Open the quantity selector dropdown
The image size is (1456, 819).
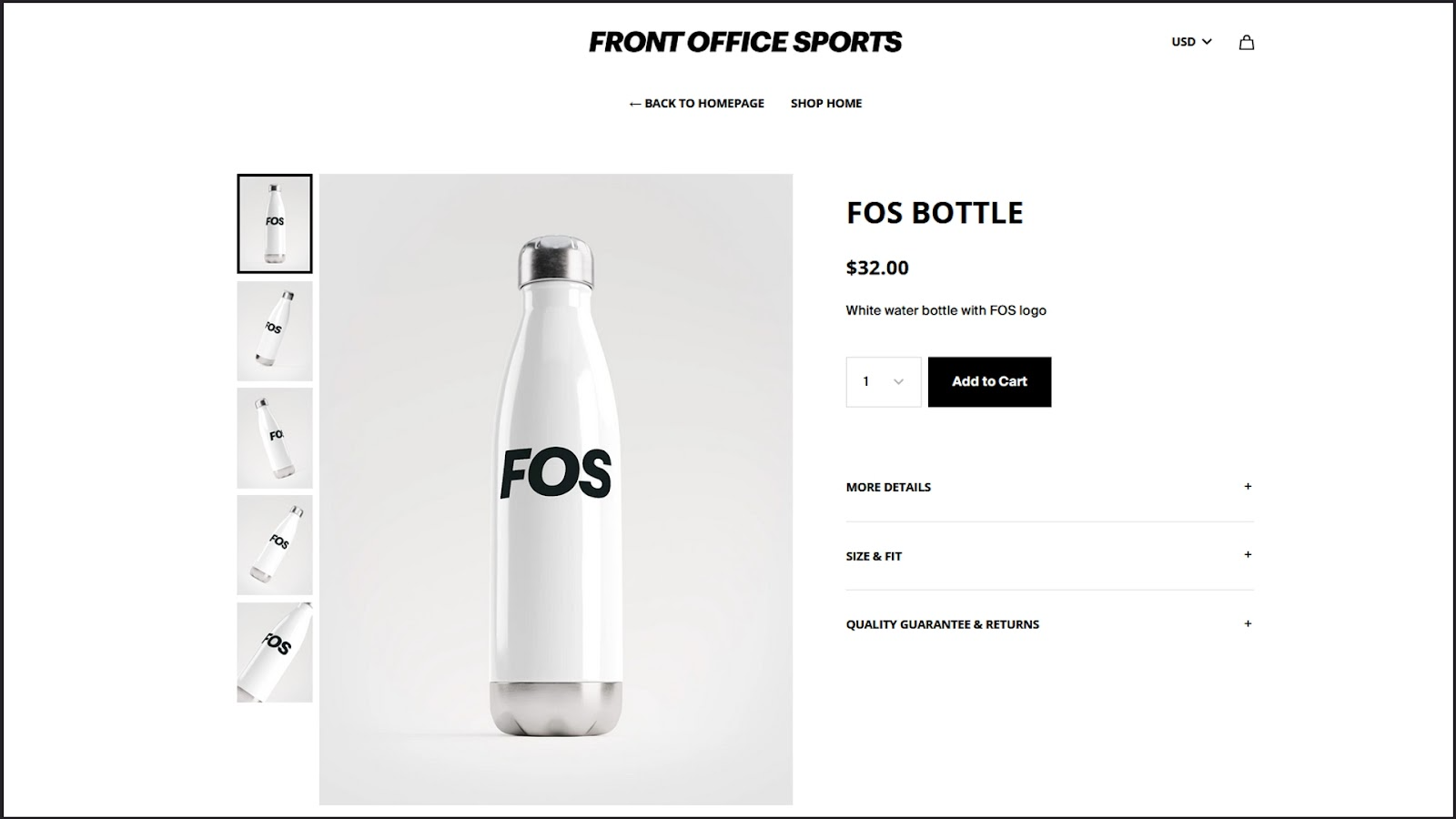tap(883, 382)
